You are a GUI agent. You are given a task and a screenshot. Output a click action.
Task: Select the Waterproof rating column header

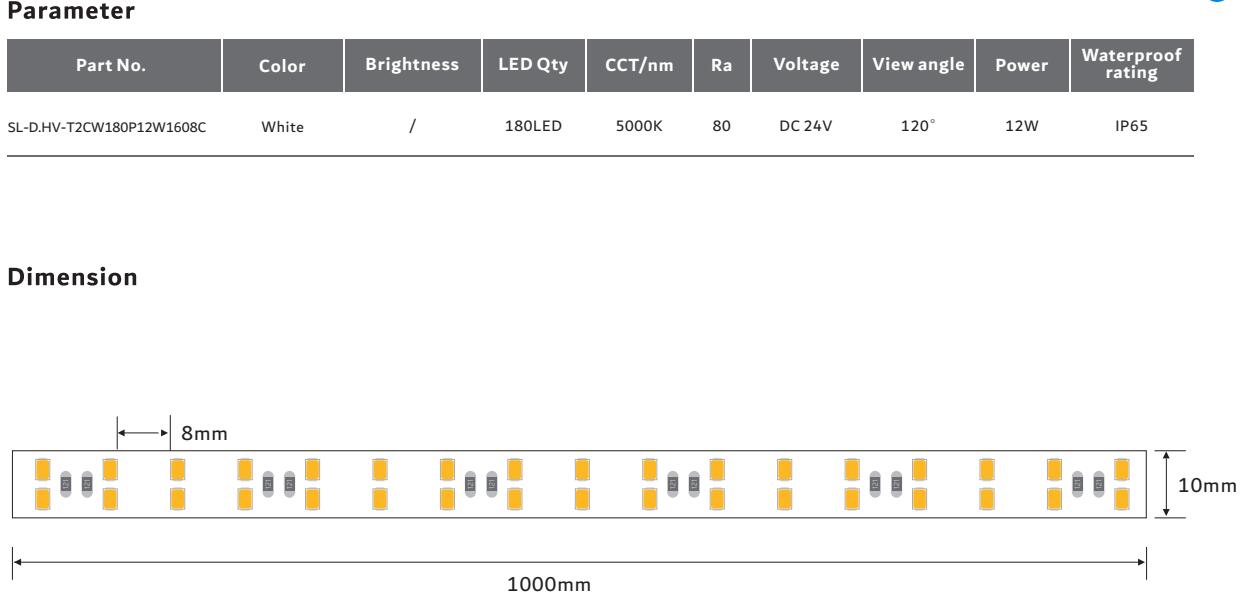pos(1132,67)
